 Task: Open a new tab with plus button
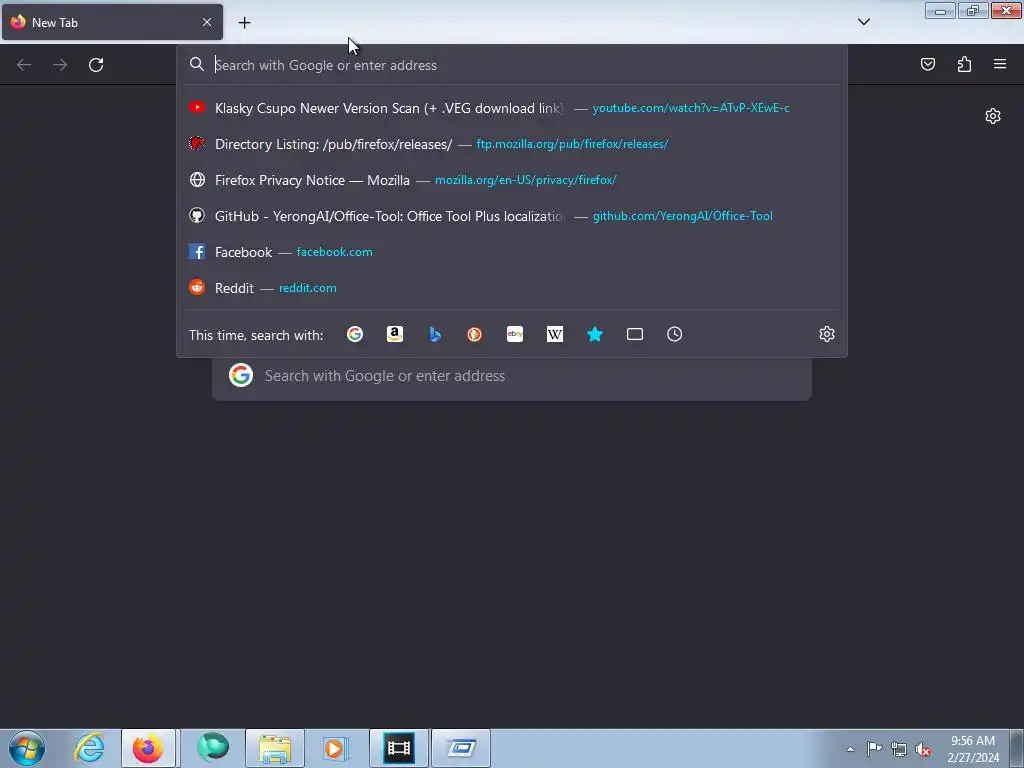[244, 22]
